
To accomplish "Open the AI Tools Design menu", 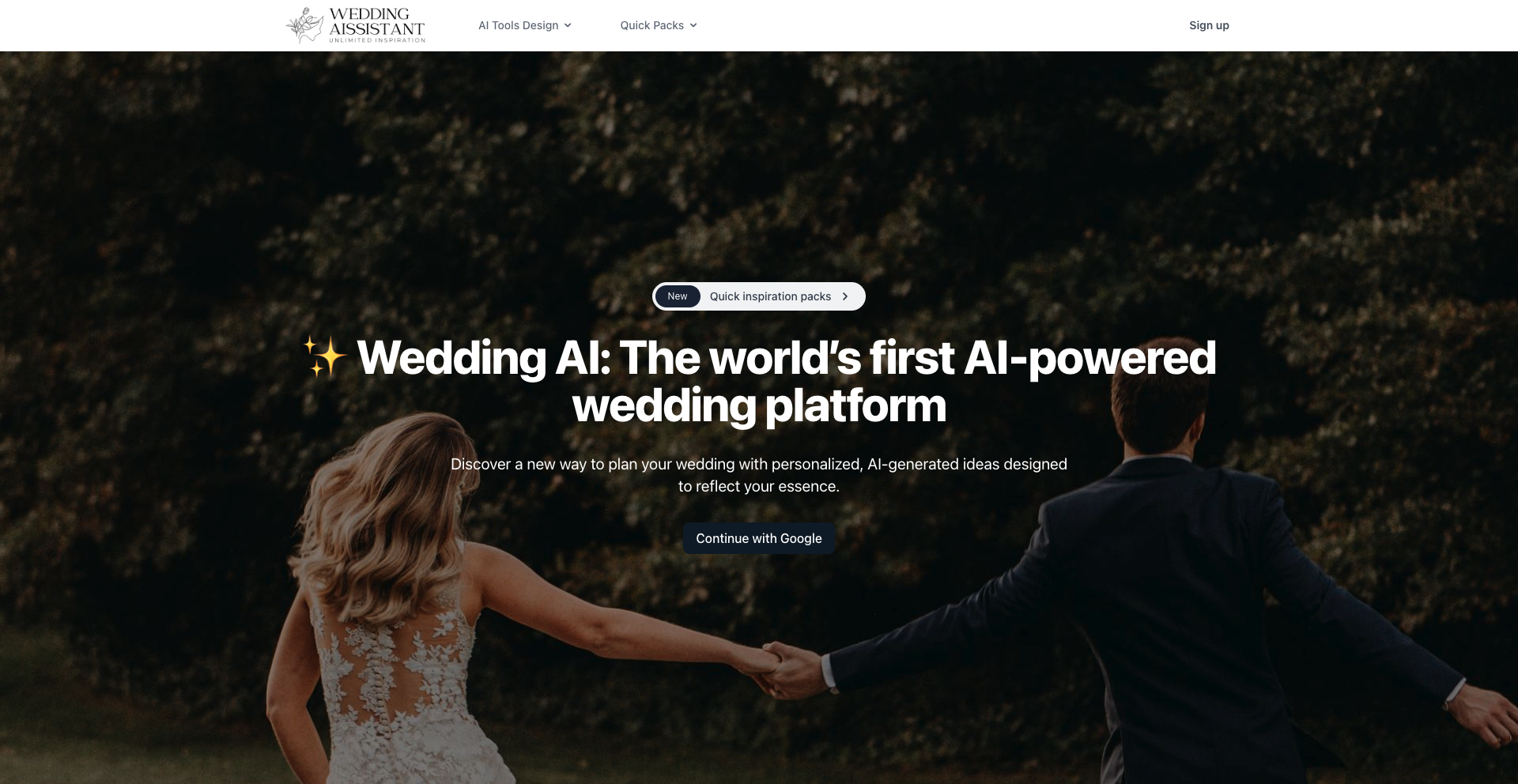I will (525, 25).
